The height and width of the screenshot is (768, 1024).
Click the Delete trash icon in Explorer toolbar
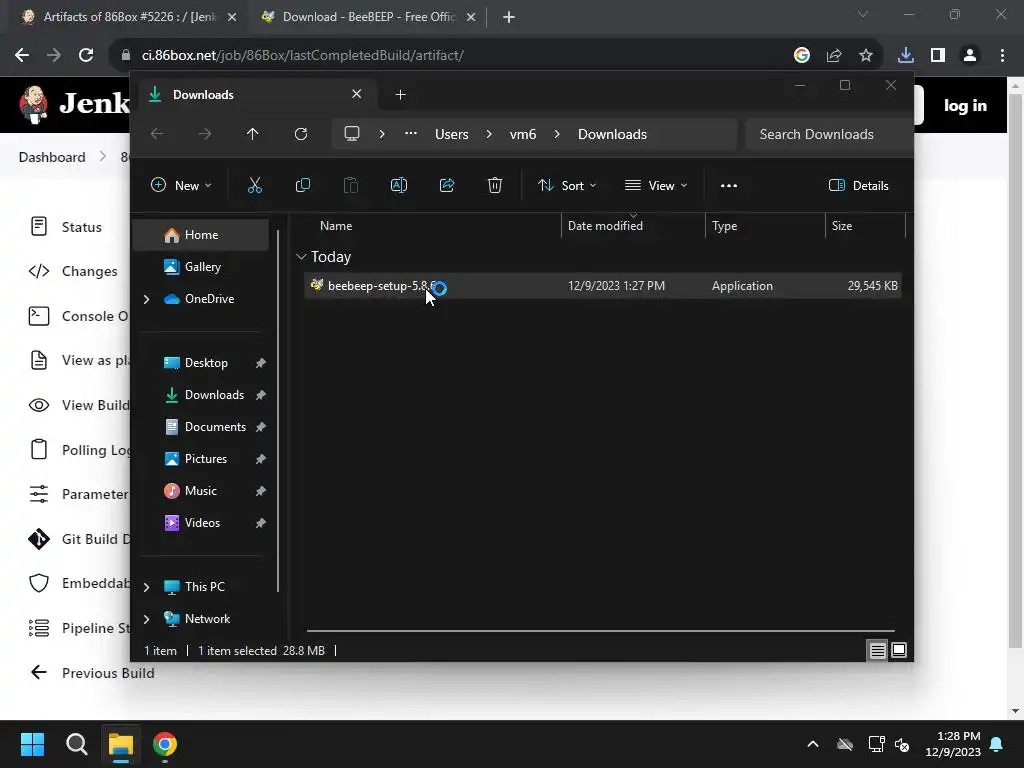coord(494,185)
